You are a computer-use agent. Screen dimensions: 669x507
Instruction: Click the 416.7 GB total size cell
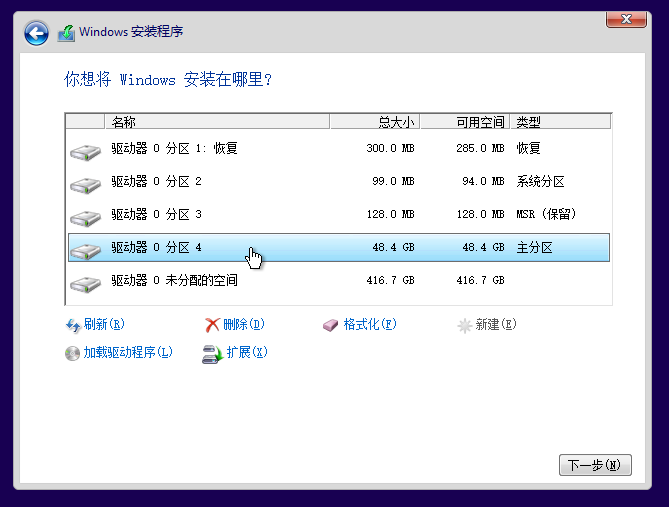coord(390,280)
